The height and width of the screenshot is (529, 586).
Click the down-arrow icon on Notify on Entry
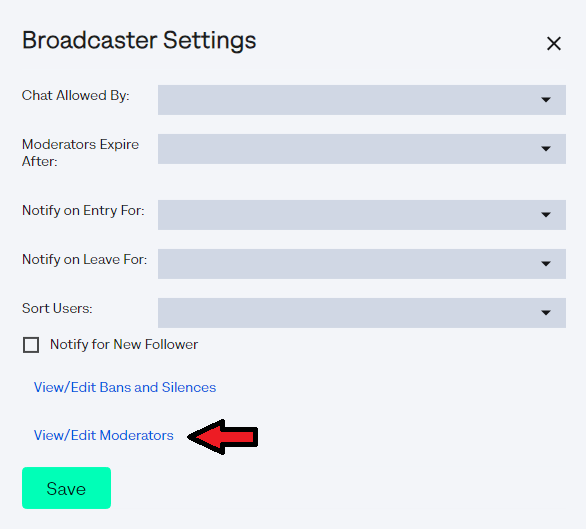pyautogui.click(x=546, y=215)
